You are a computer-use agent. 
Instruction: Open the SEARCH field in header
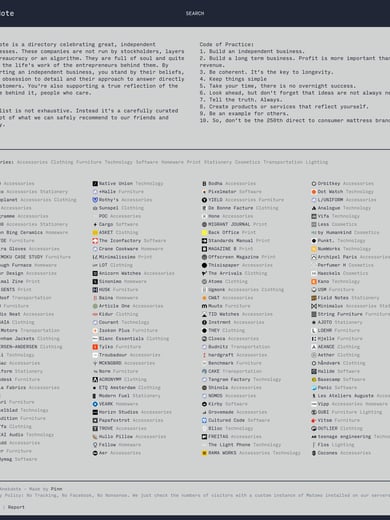195,13
